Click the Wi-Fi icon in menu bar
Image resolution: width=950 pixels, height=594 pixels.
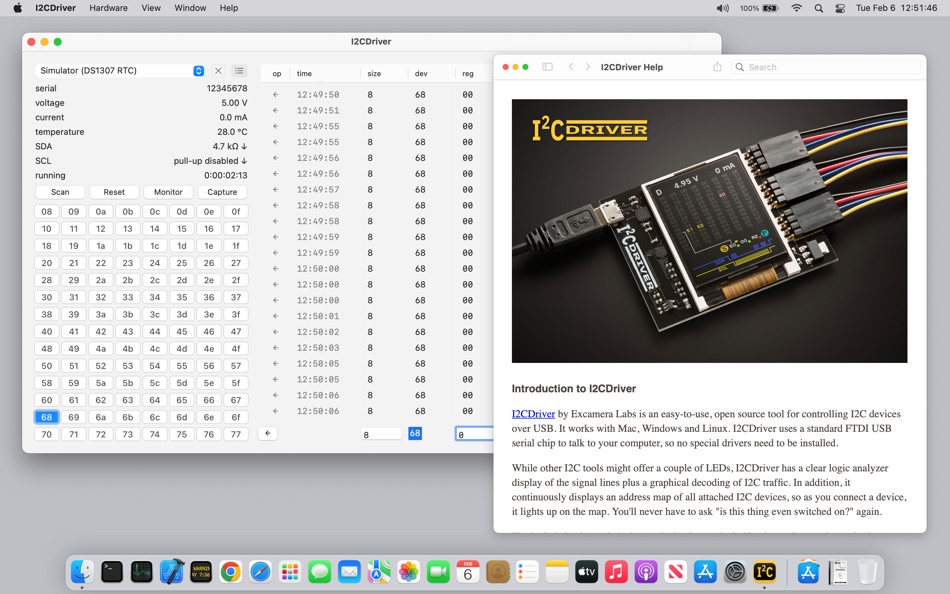[797, 8]
